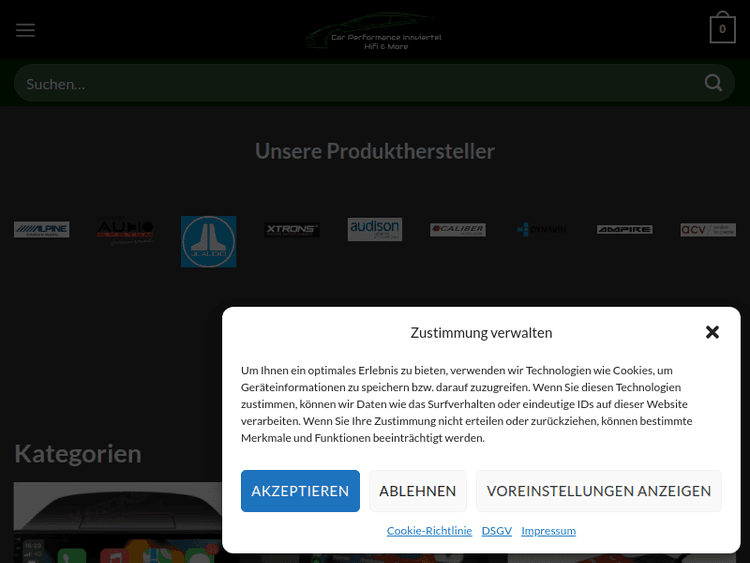
Task: Click the search magnifier icon
Action: pos(713,83)
